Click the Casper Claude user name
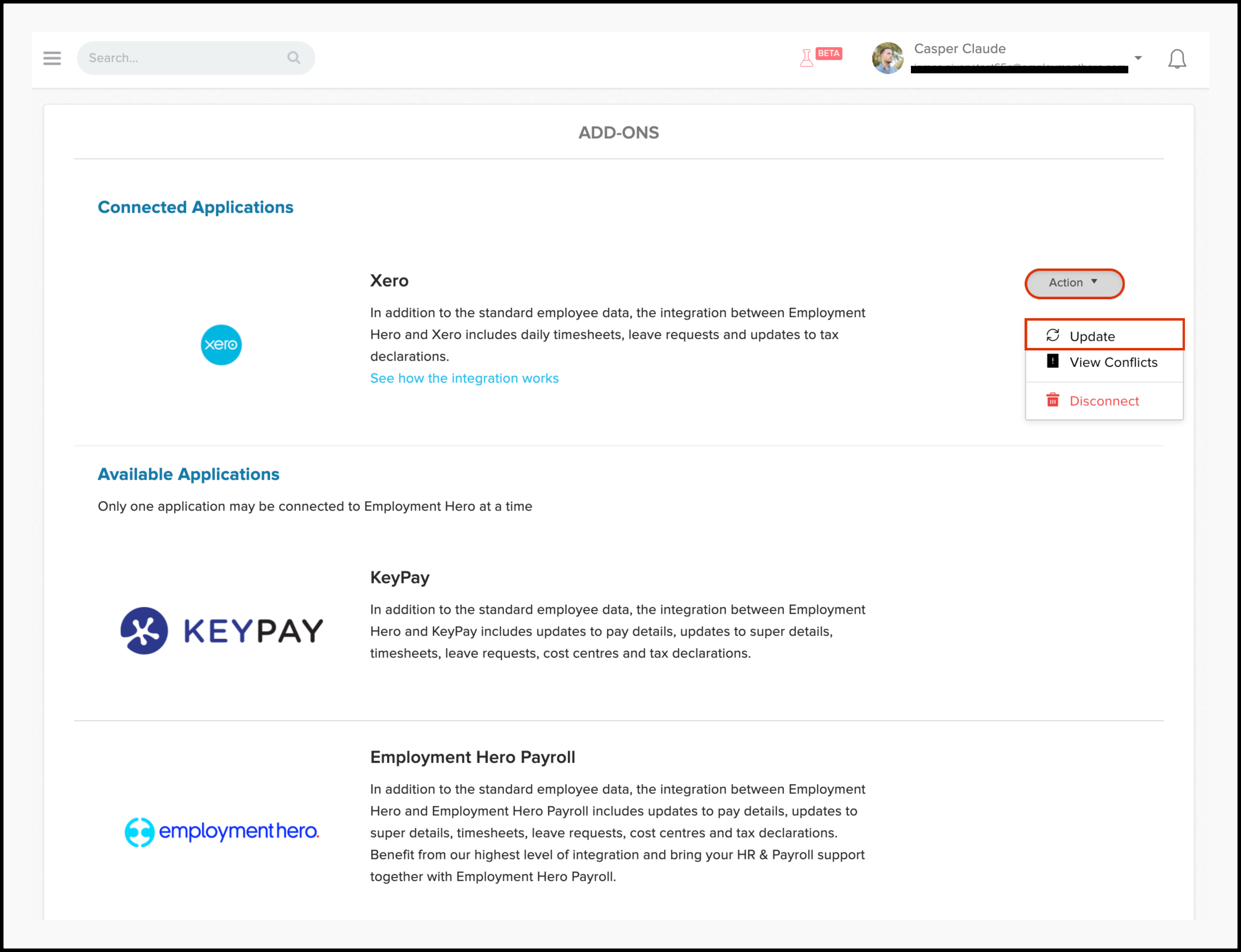 coord(960,49)
